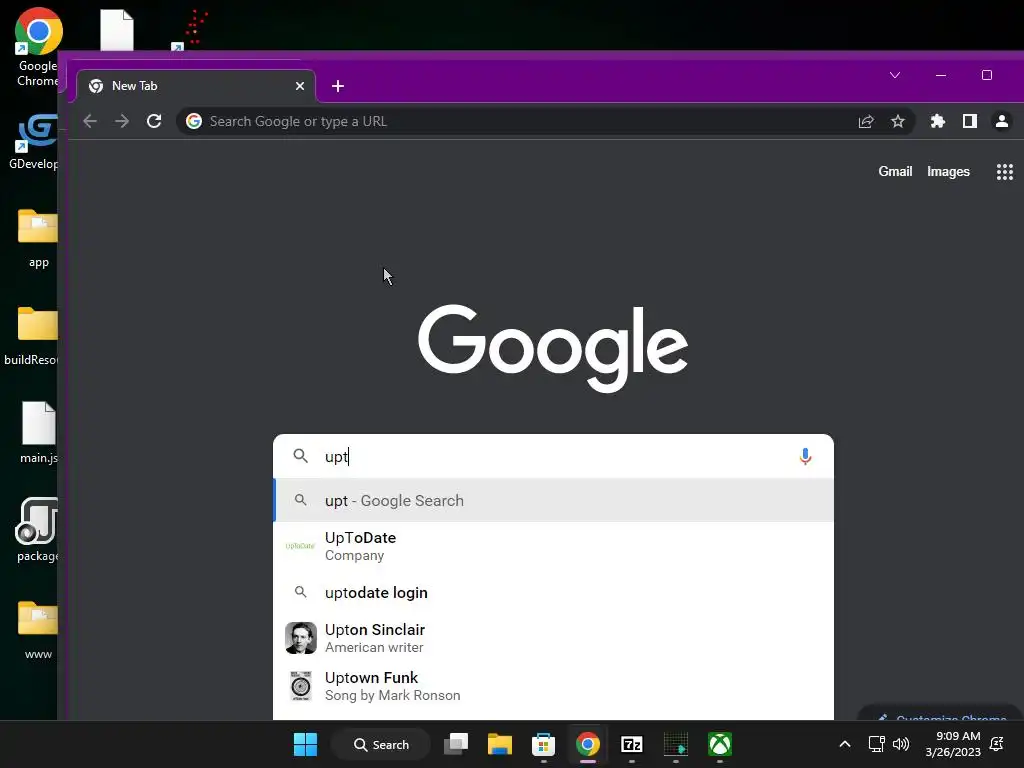The image size is (1024, 768).
Task: Open the Chrome profile avatar icon
Action: click(x=1002, y=121)
